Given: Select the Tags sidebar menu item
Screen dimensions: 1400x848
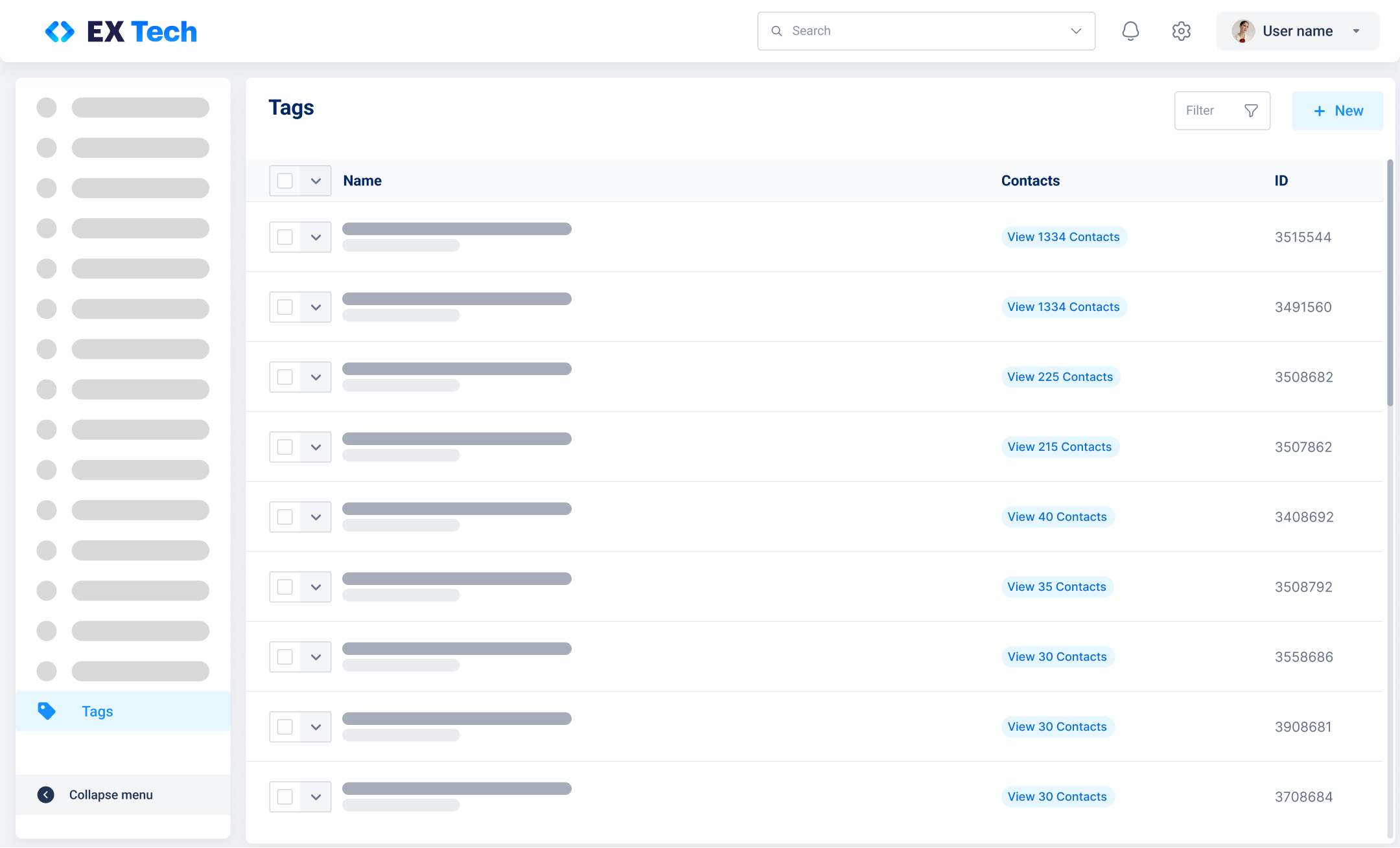Looking at the screenshot, I should [x=123, y=711].
